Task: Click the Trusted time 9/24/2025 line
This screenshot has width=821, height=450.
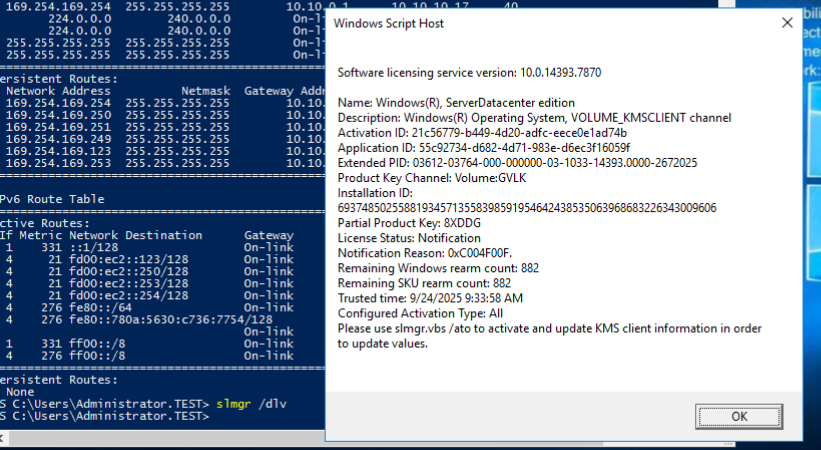Action: tap(430, 299)
